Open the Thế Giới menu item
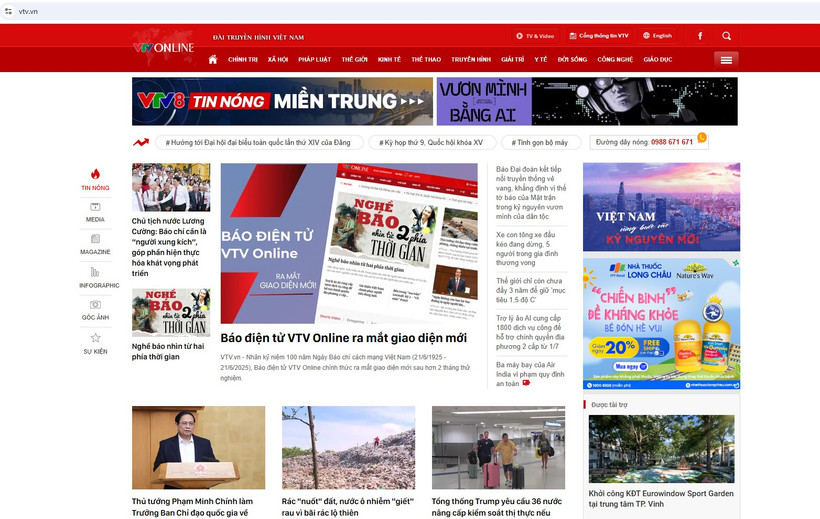Image resolution: width=820 pixels, height=519 pixels. [x=355, y=60]
